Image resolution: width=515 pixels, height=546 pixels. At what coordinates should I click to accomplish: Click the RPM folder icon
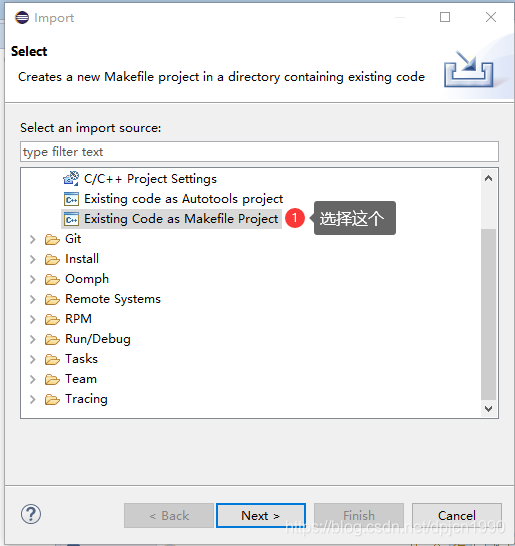52,319
